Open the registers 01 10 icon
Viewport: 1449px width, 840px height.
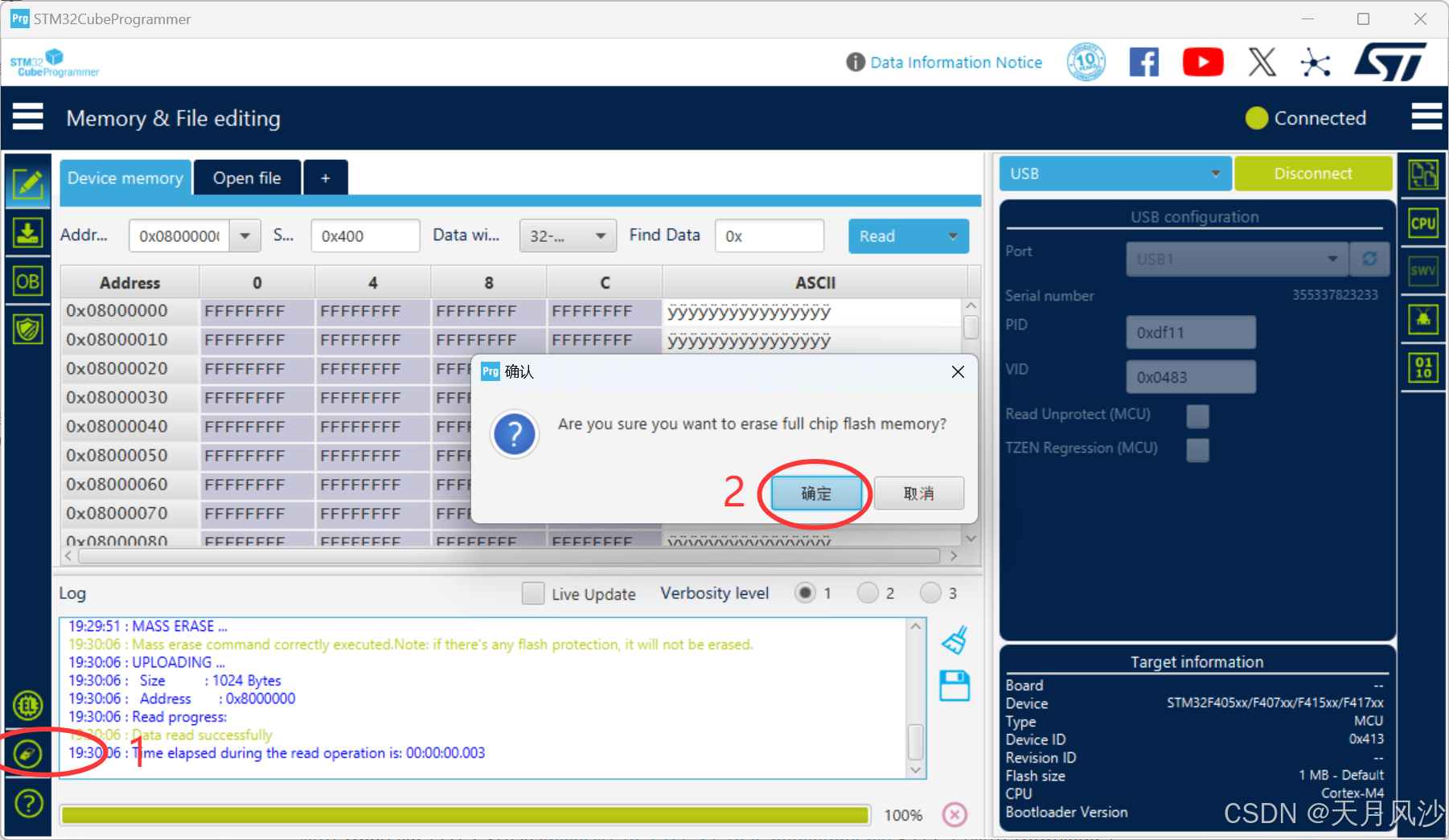click(x=1423, y=367)
